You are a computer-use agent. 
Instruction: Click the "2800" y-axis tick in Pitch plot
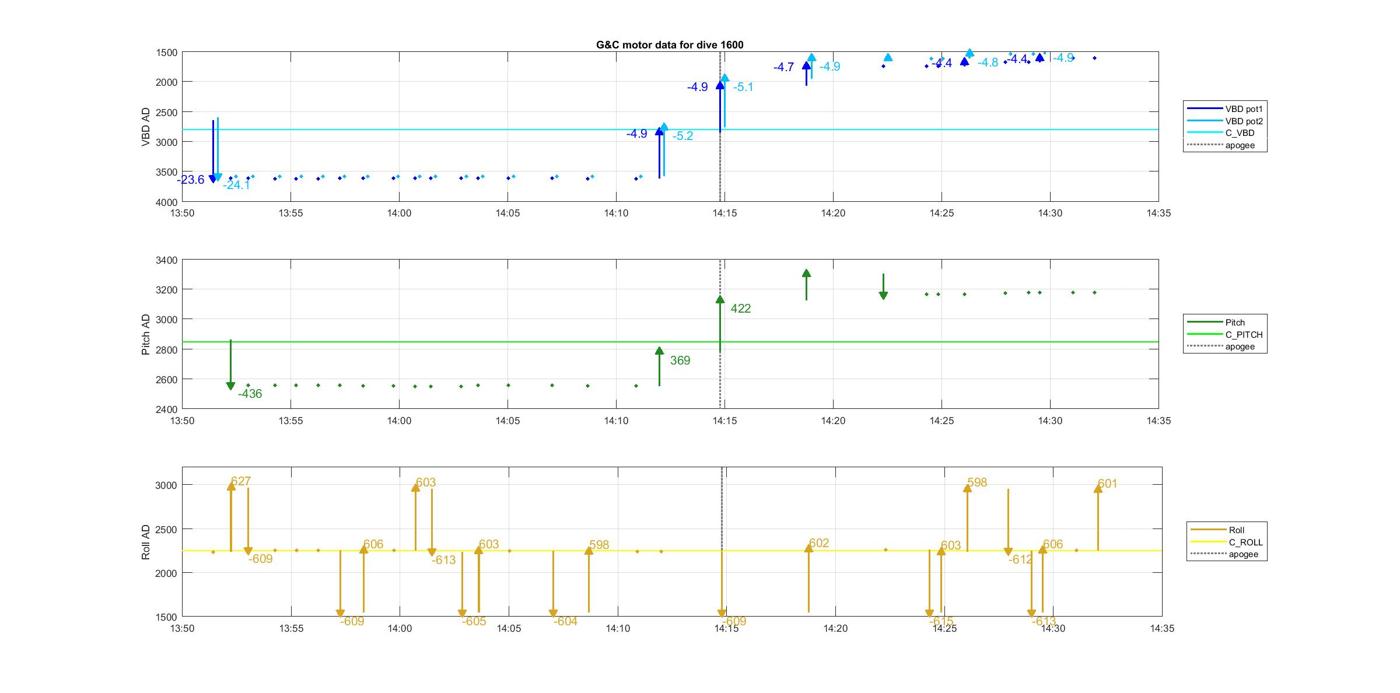coord(166,350)
